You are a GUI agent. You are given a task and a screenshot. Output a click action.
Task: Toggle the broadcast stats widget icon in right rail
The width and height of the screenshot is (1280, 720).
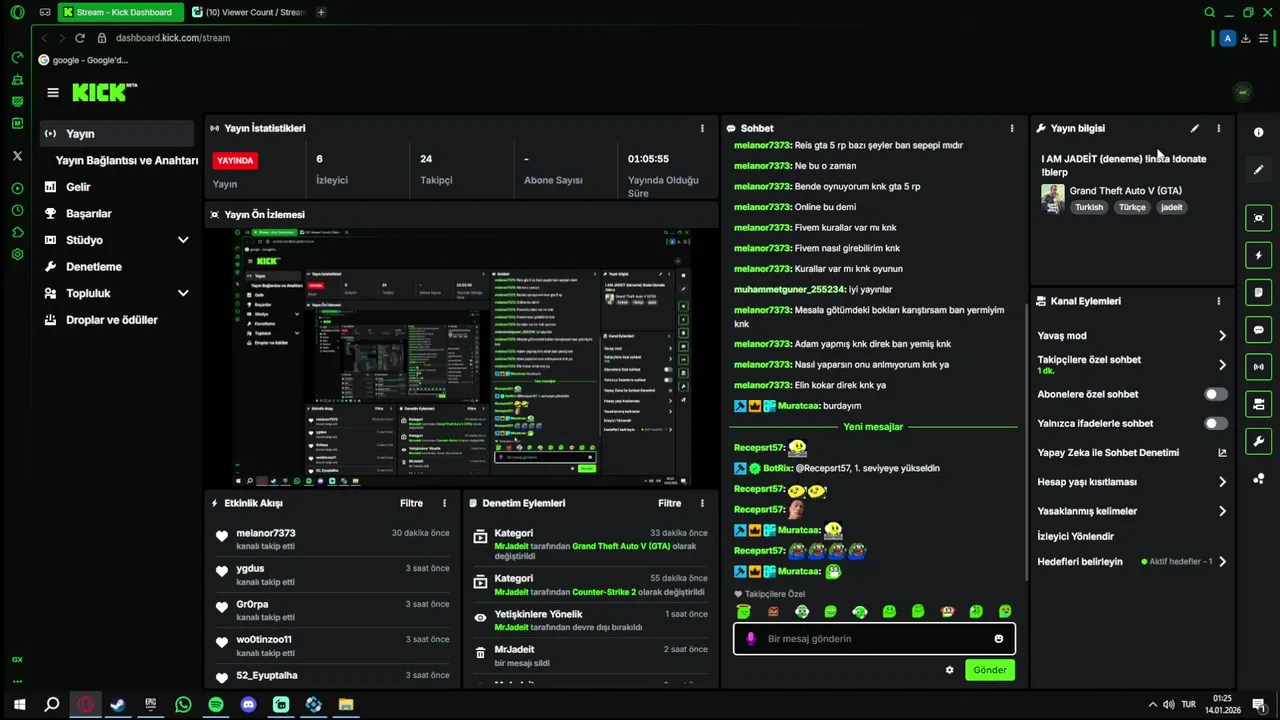click(1258, 367)
